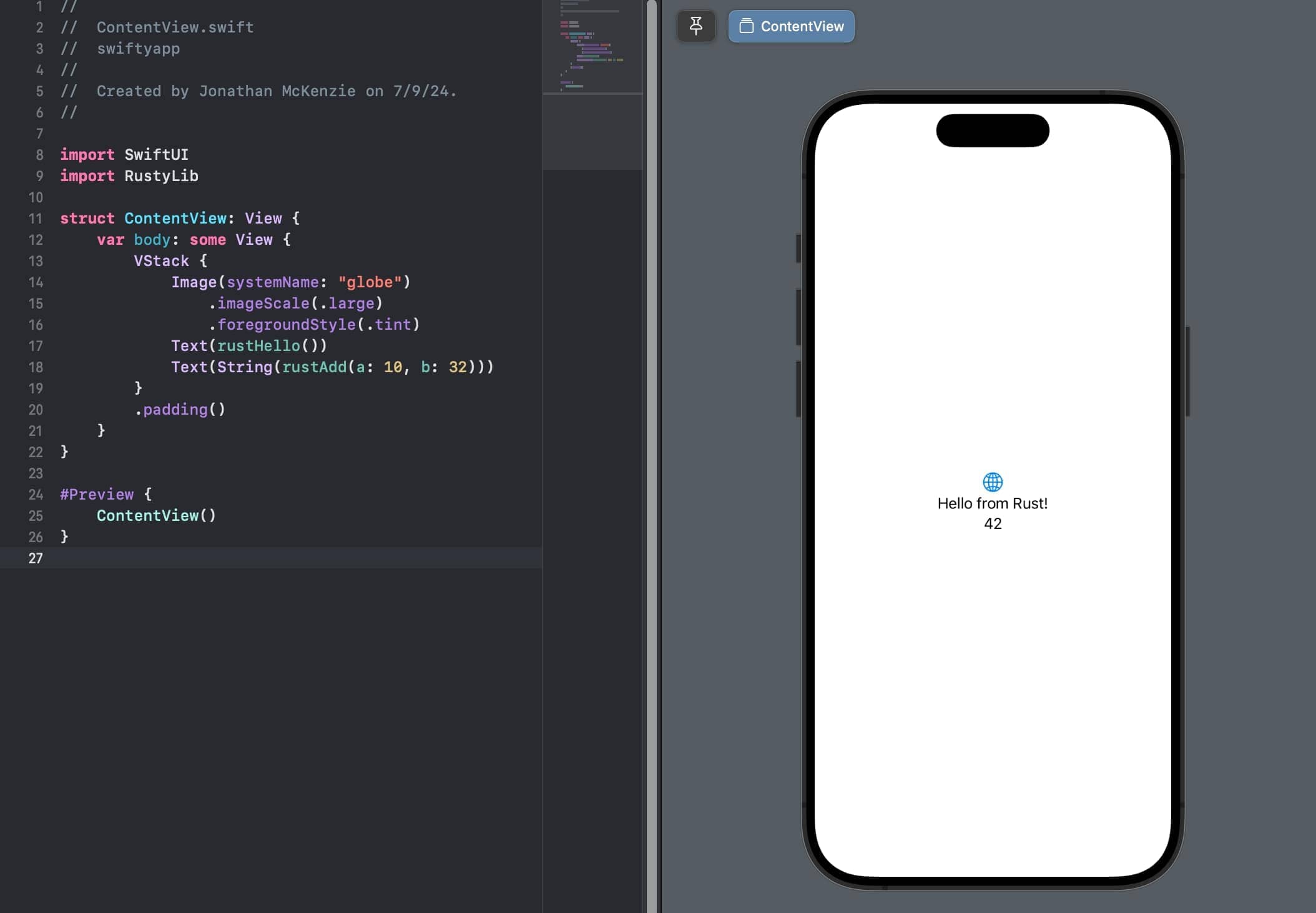
Task: Click 'ContentView()' call on line 25
Action: (157, 516)
